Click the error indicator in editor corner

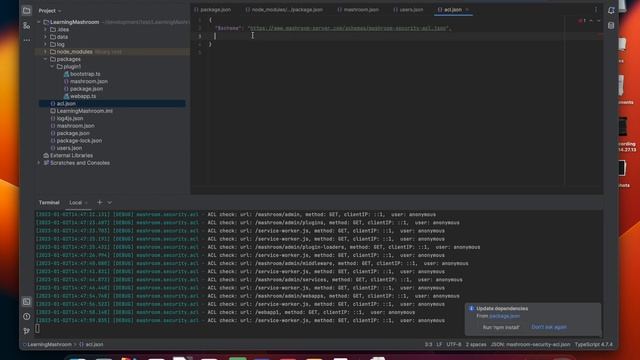click(582, 20)
